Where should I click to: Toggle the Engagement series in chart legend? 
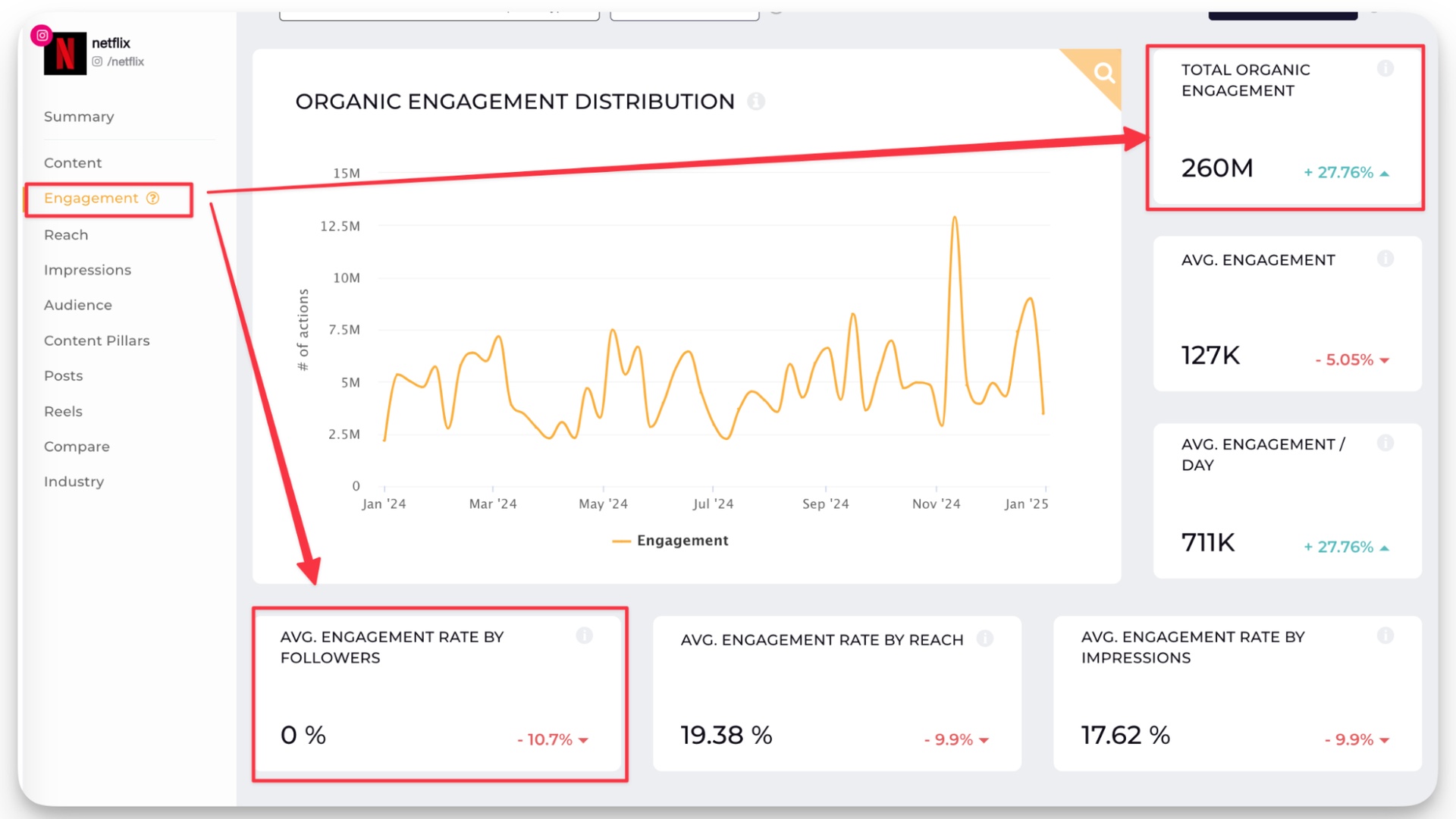click(670, 541)
